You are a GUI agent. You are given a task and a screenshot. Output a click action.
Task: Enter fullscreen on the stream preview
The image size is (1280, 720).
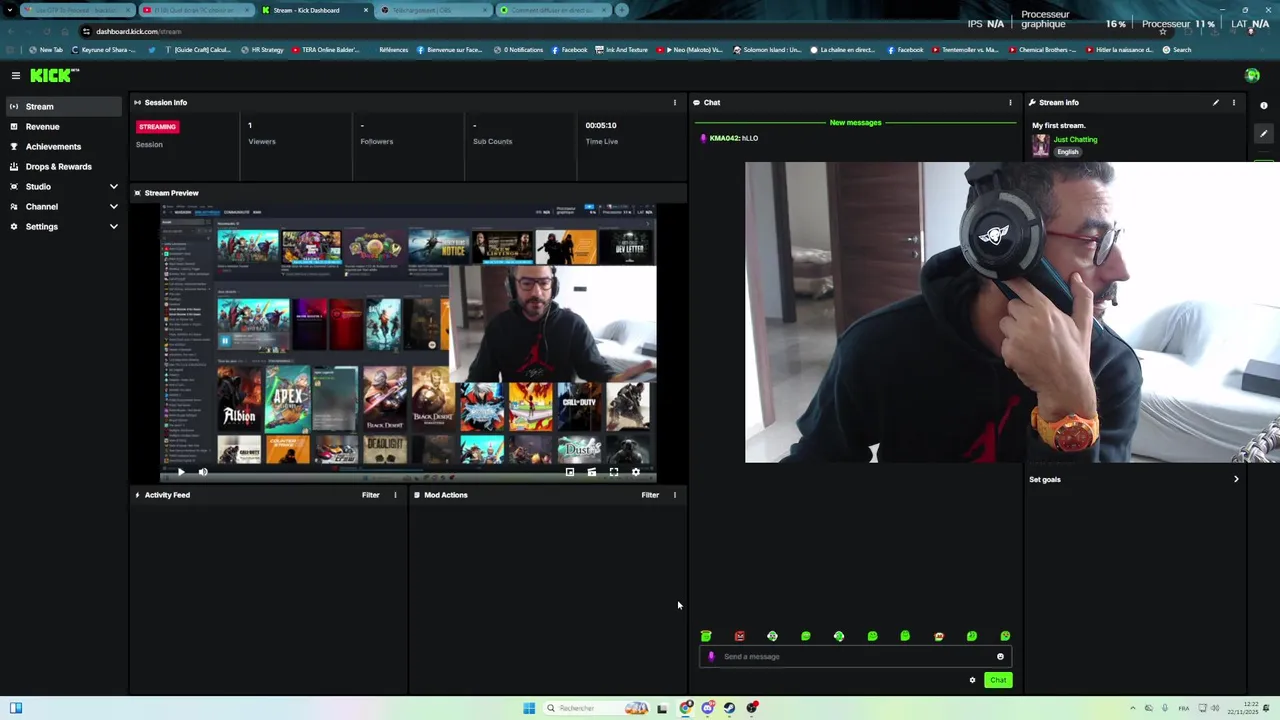(x=614, y=472)
